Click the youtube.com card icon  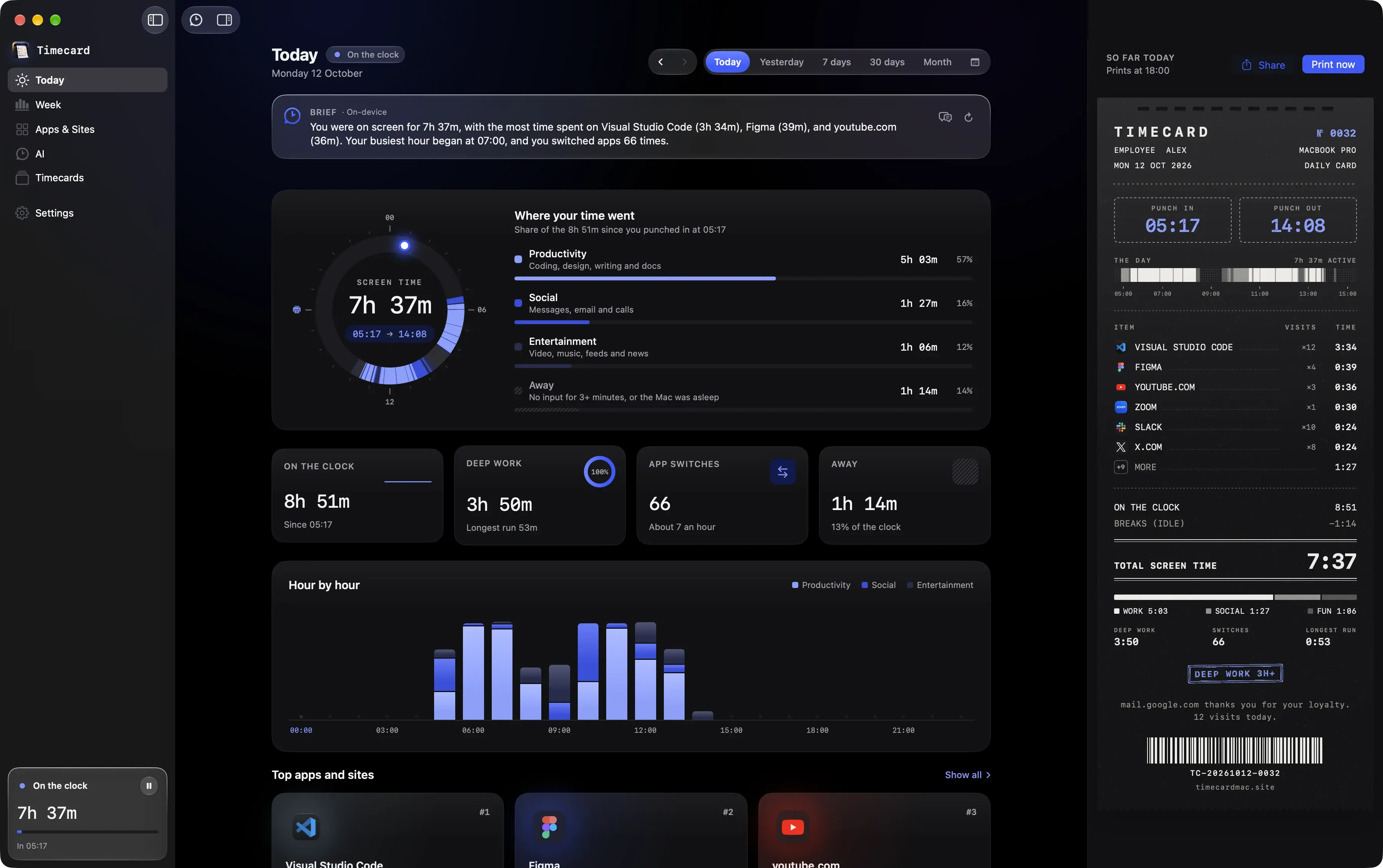(793, 827)
